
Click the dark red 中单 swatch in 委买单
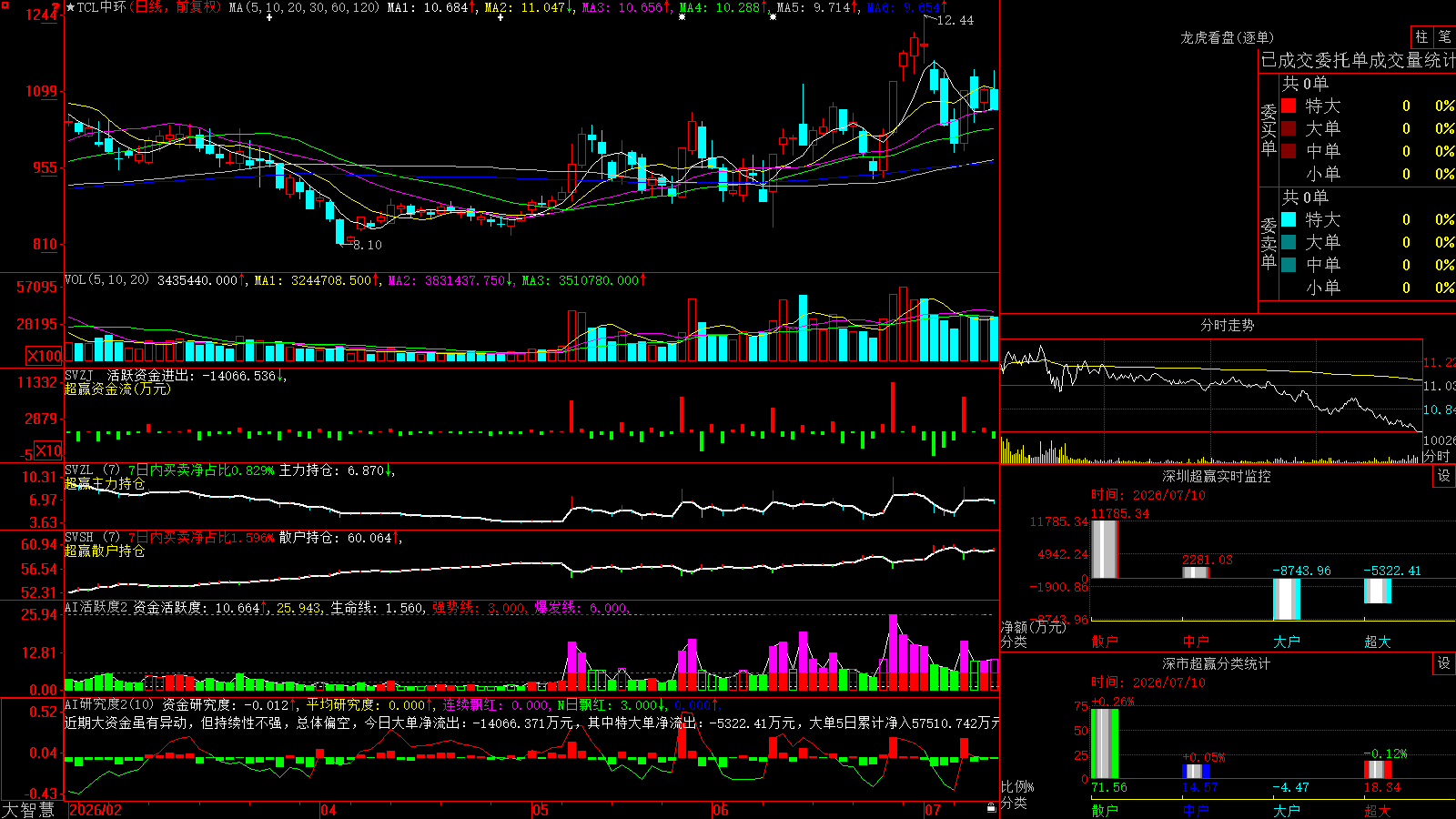(1289, 151)
